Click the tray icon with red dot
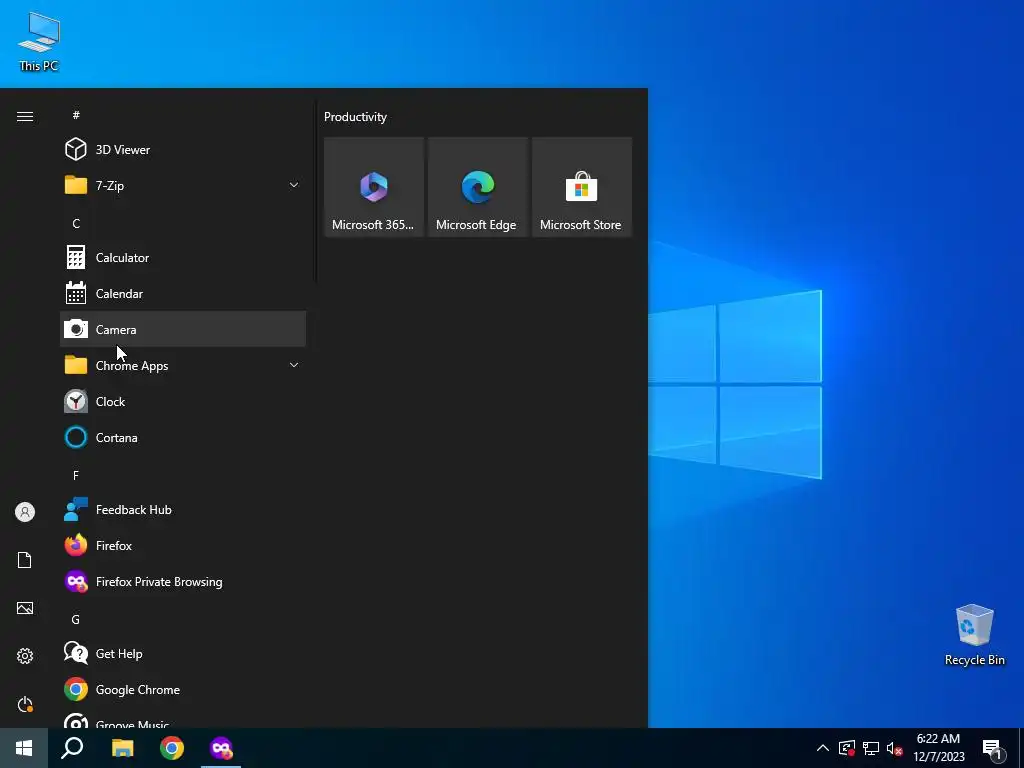This screenshot has height=768, width=1024. tap(846, 748)
